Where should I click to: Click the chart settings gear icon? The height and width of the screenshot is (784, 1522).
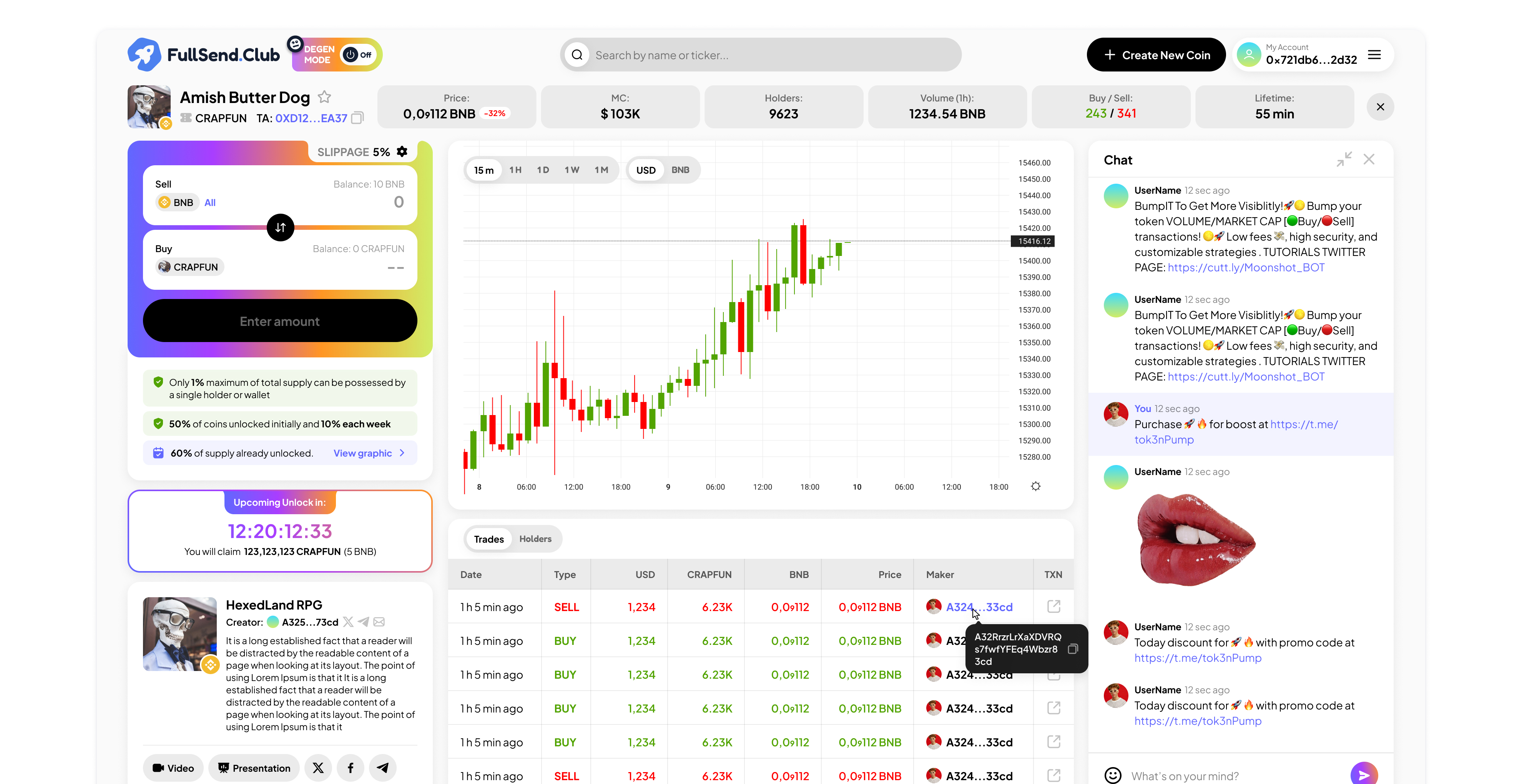[1036, 486]
